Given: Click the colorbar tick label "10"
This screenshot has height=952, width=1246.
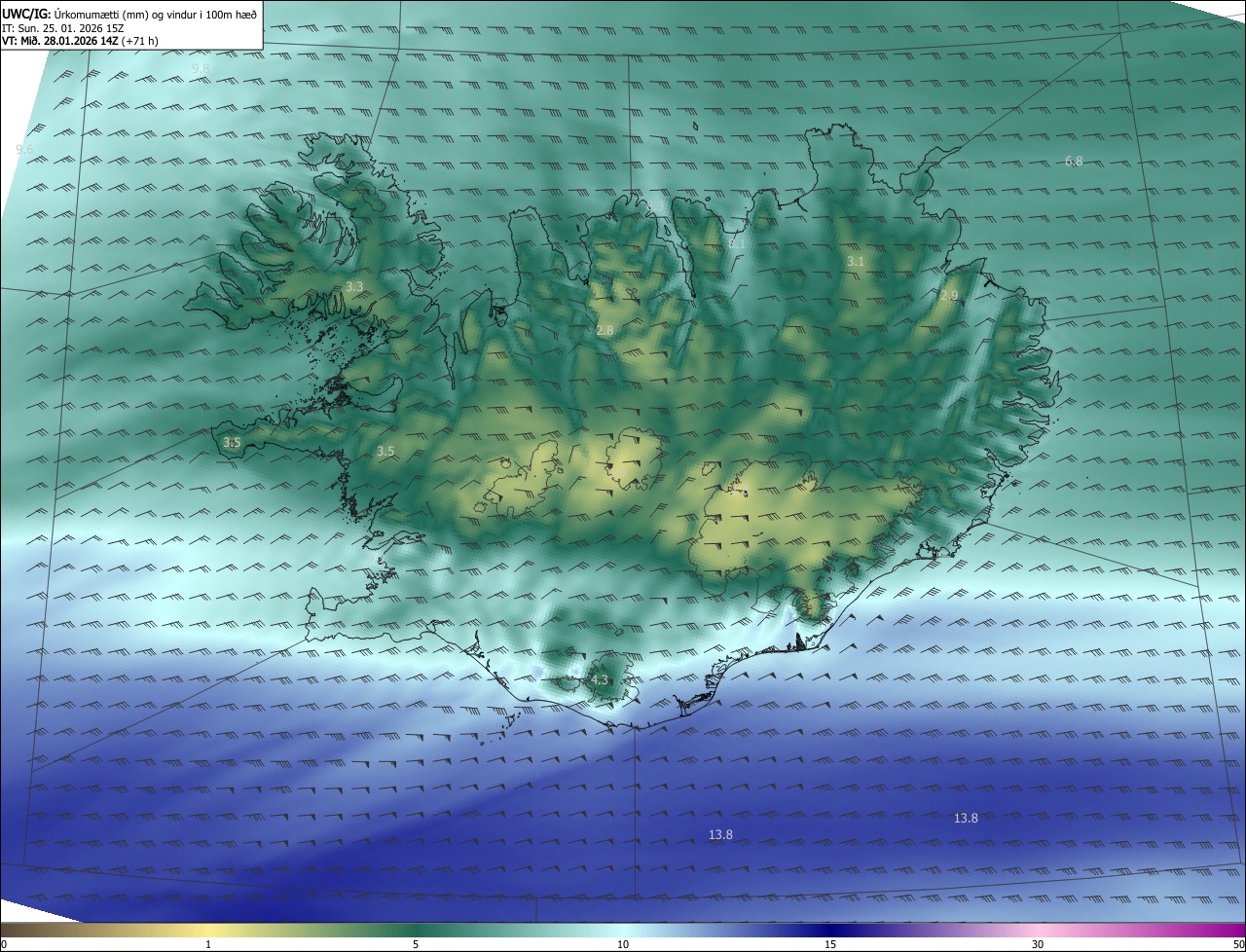Looking at the screenshot, I should click(x=623, y=944).
